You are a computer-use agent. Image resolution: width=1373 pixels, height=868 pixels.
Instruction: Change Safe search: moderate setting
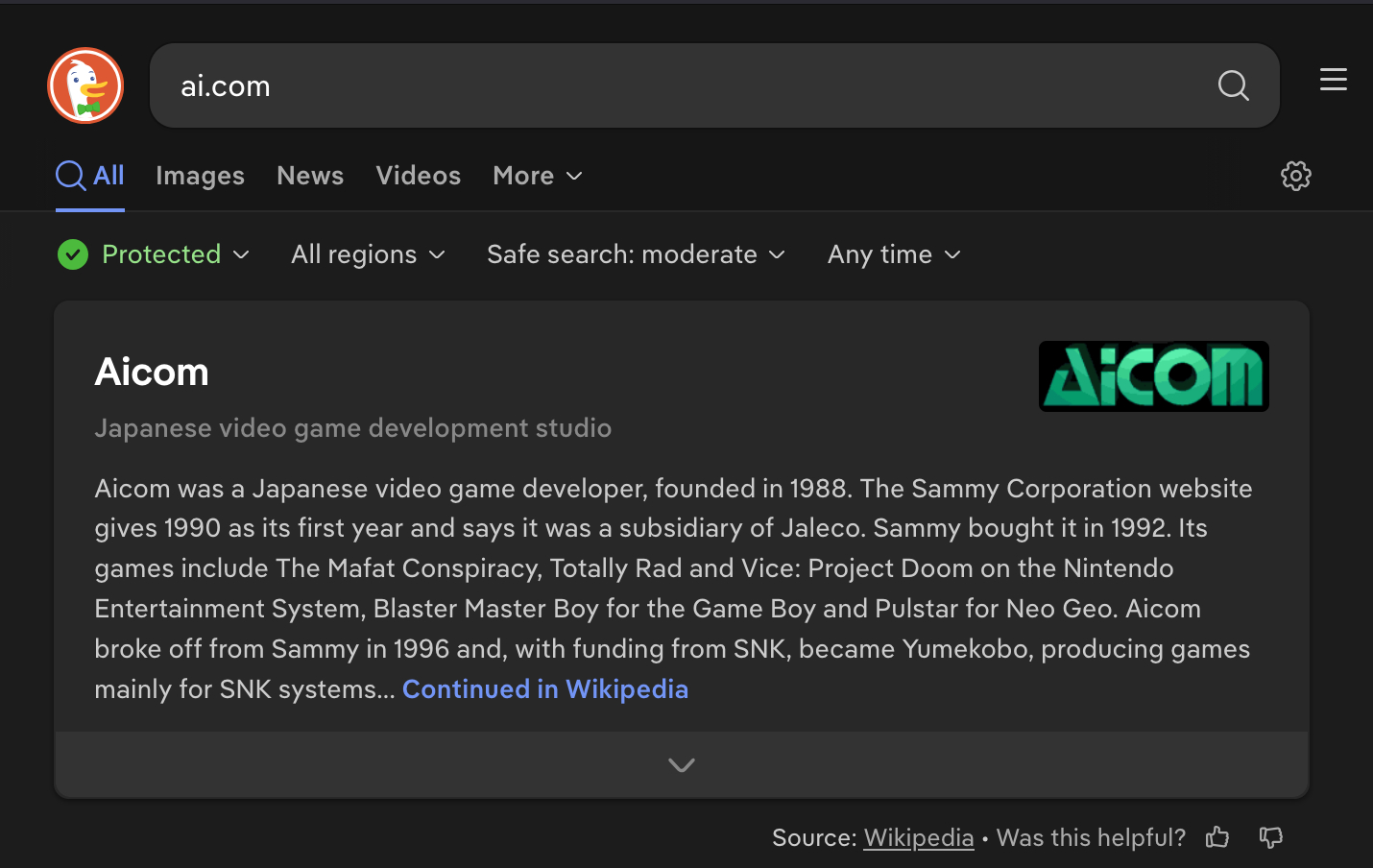click(636, 254)
